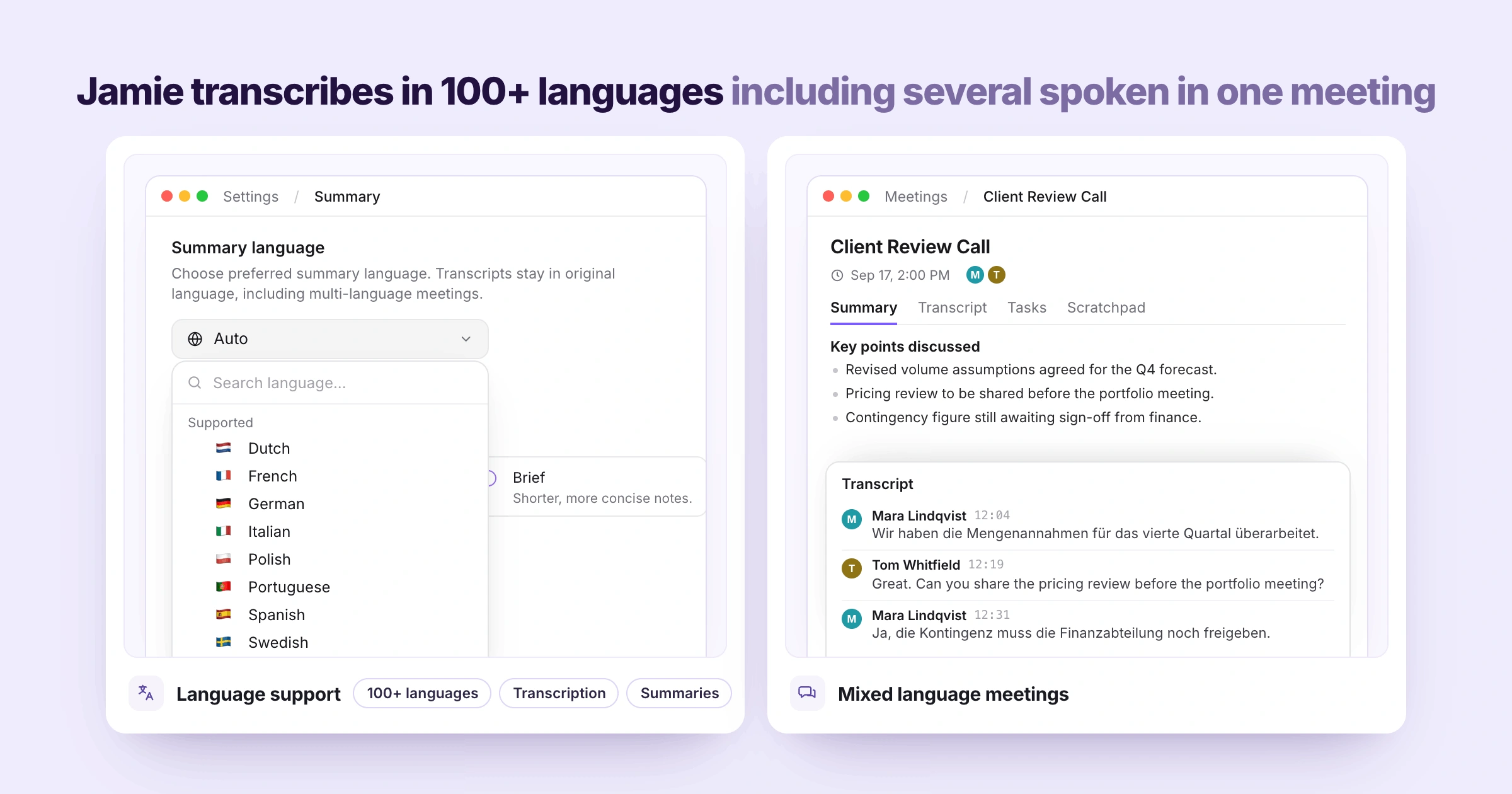Select French from the language list
1512x794 pixels.
329,476
